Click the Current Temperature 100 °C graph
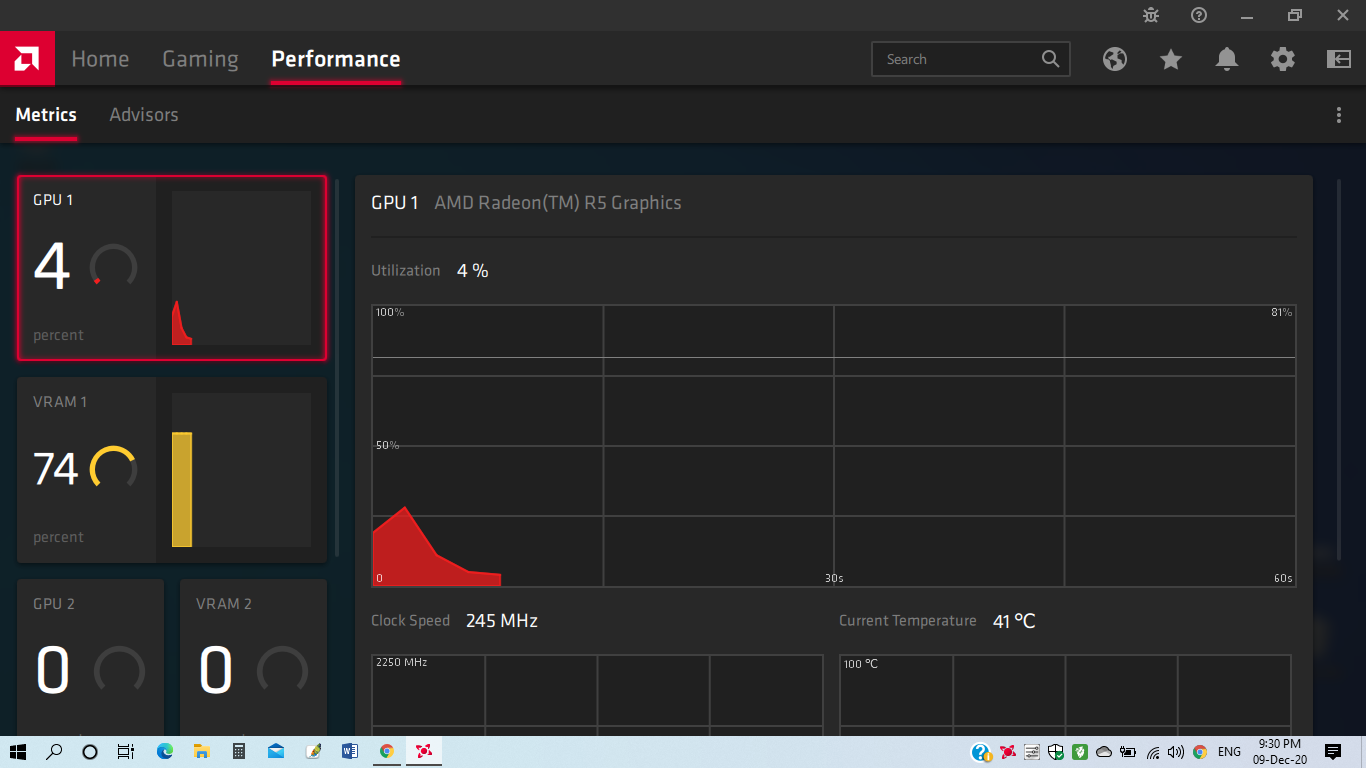 pos(1065,695)
